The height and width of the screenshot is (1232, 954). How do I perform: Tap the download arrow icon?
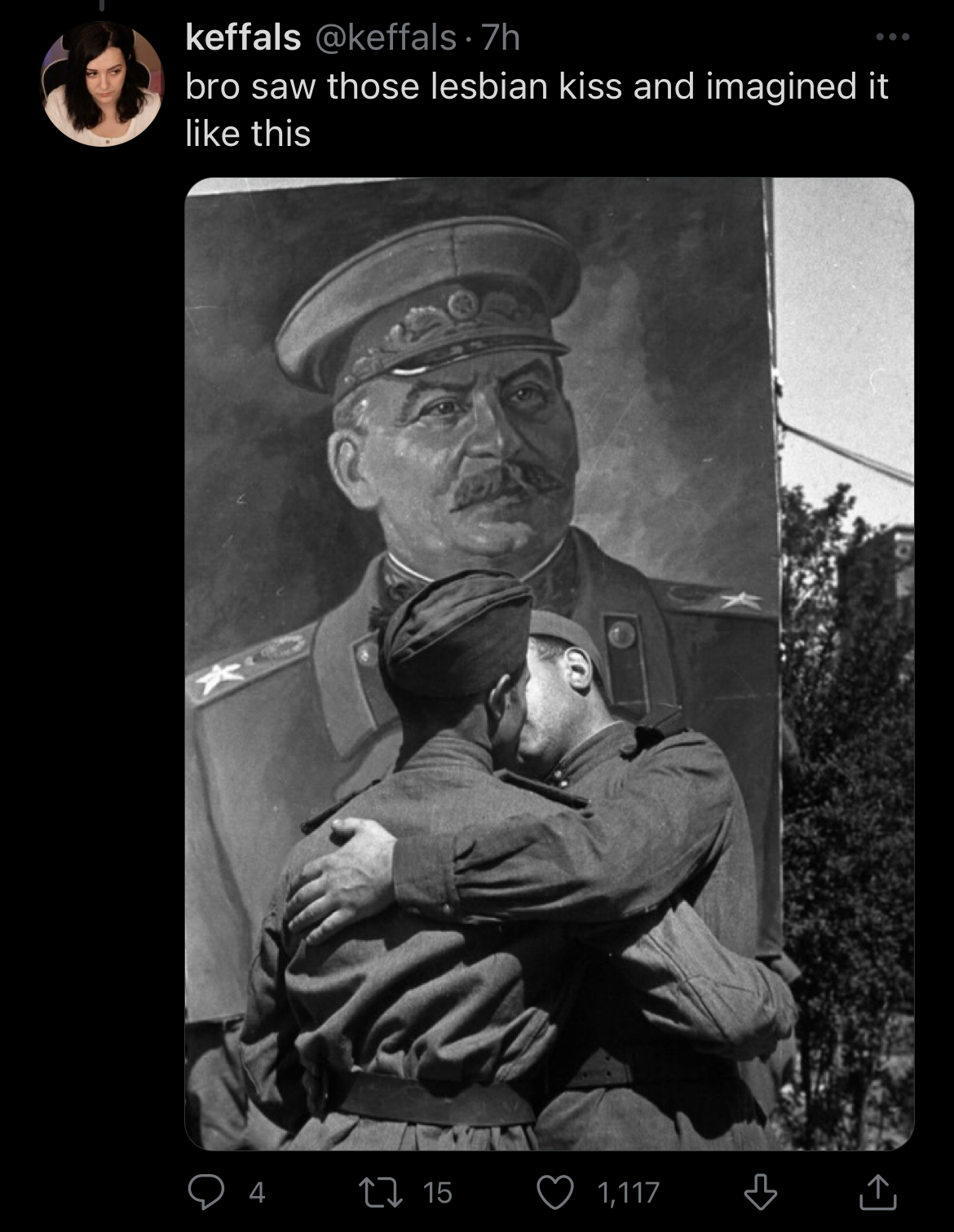click(x=760, y=1192)
